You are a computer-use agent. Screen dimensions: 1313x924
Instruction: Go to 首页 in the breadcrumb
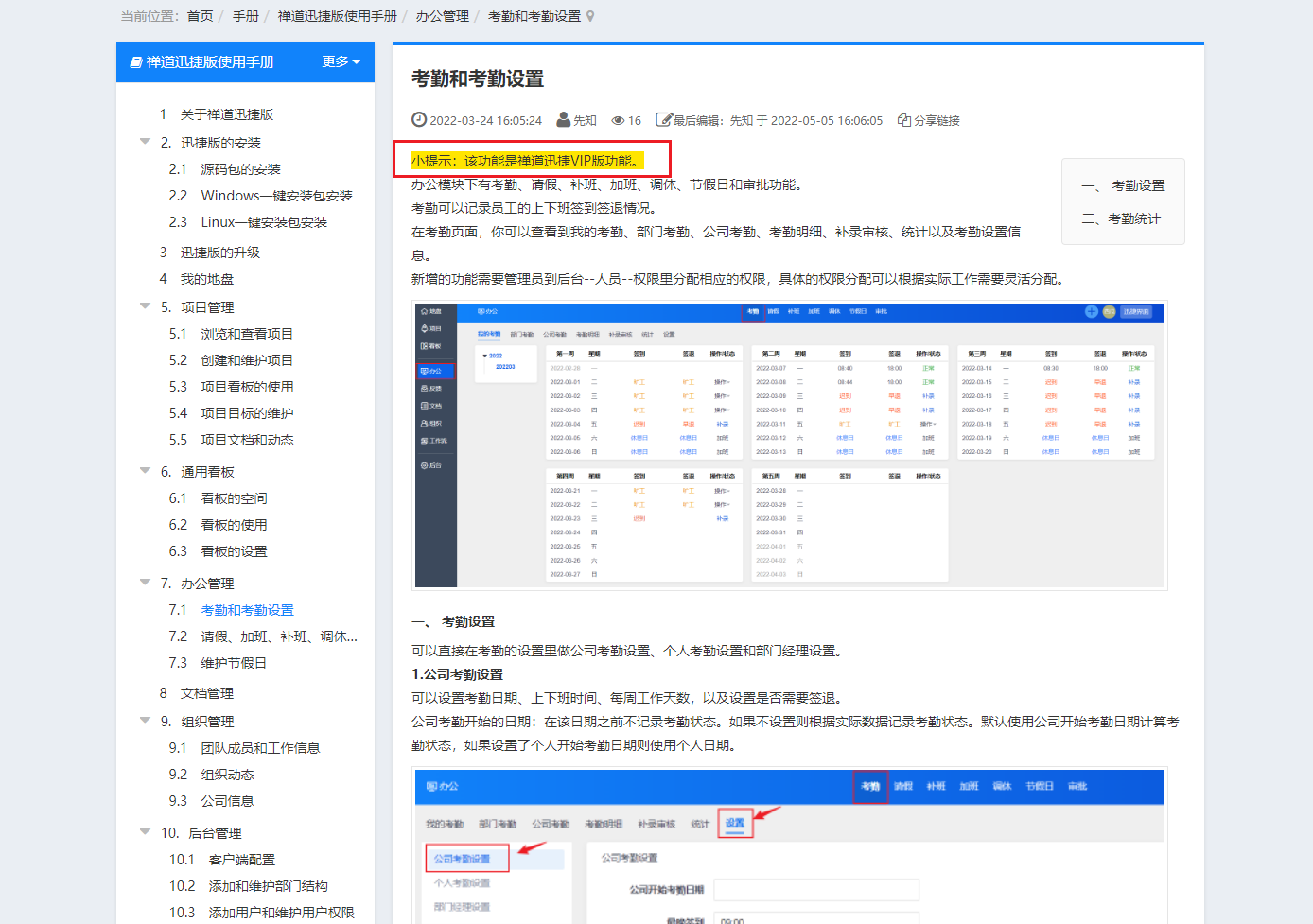click(x=200, y=16)
